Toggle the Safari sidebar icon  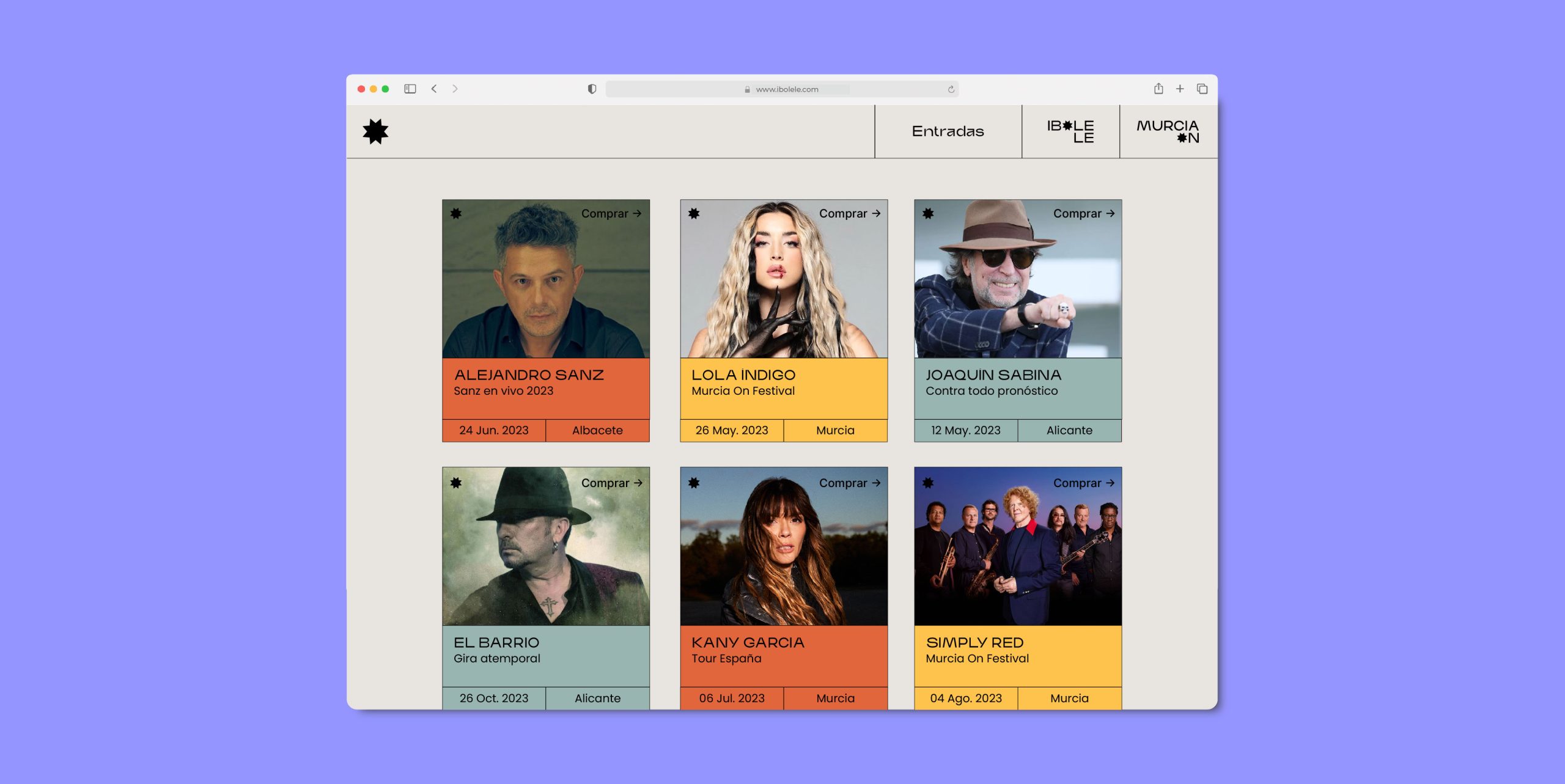pos(410,89)
